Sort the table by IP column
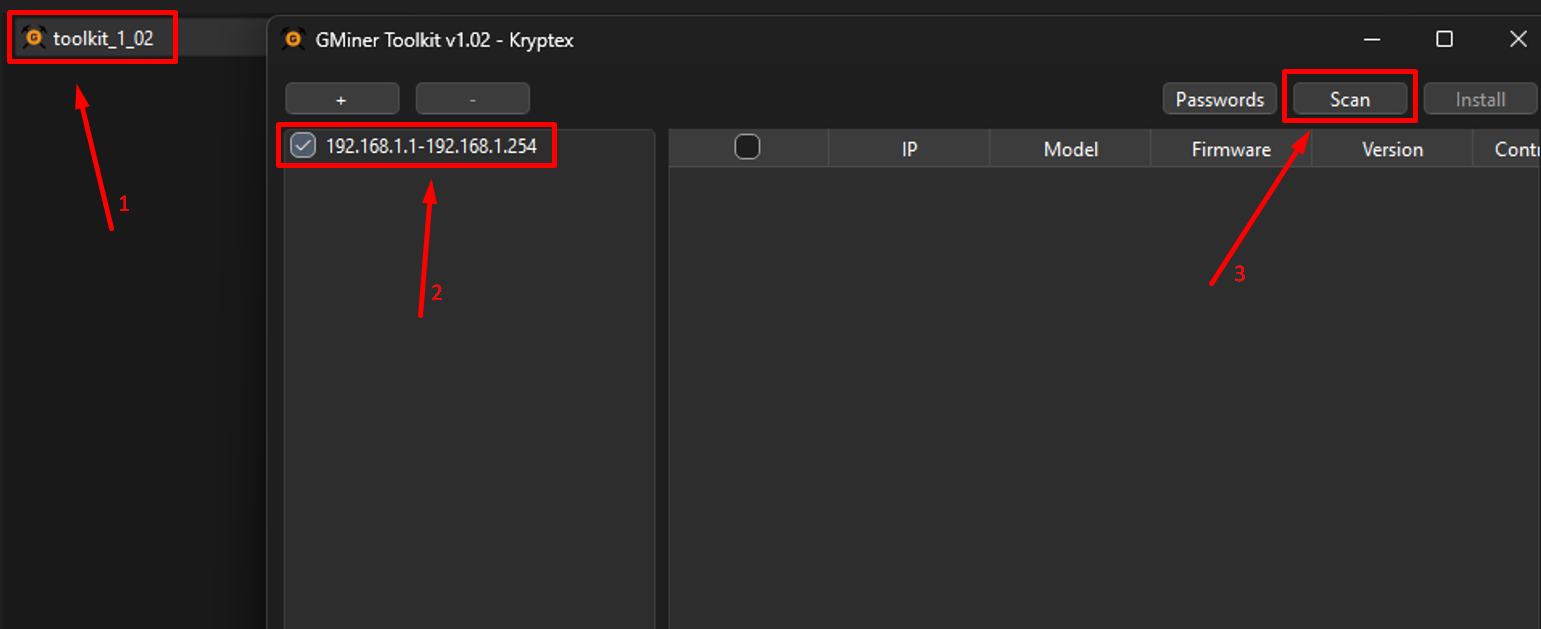1541x629 pixels. click(x=909, y=149)
